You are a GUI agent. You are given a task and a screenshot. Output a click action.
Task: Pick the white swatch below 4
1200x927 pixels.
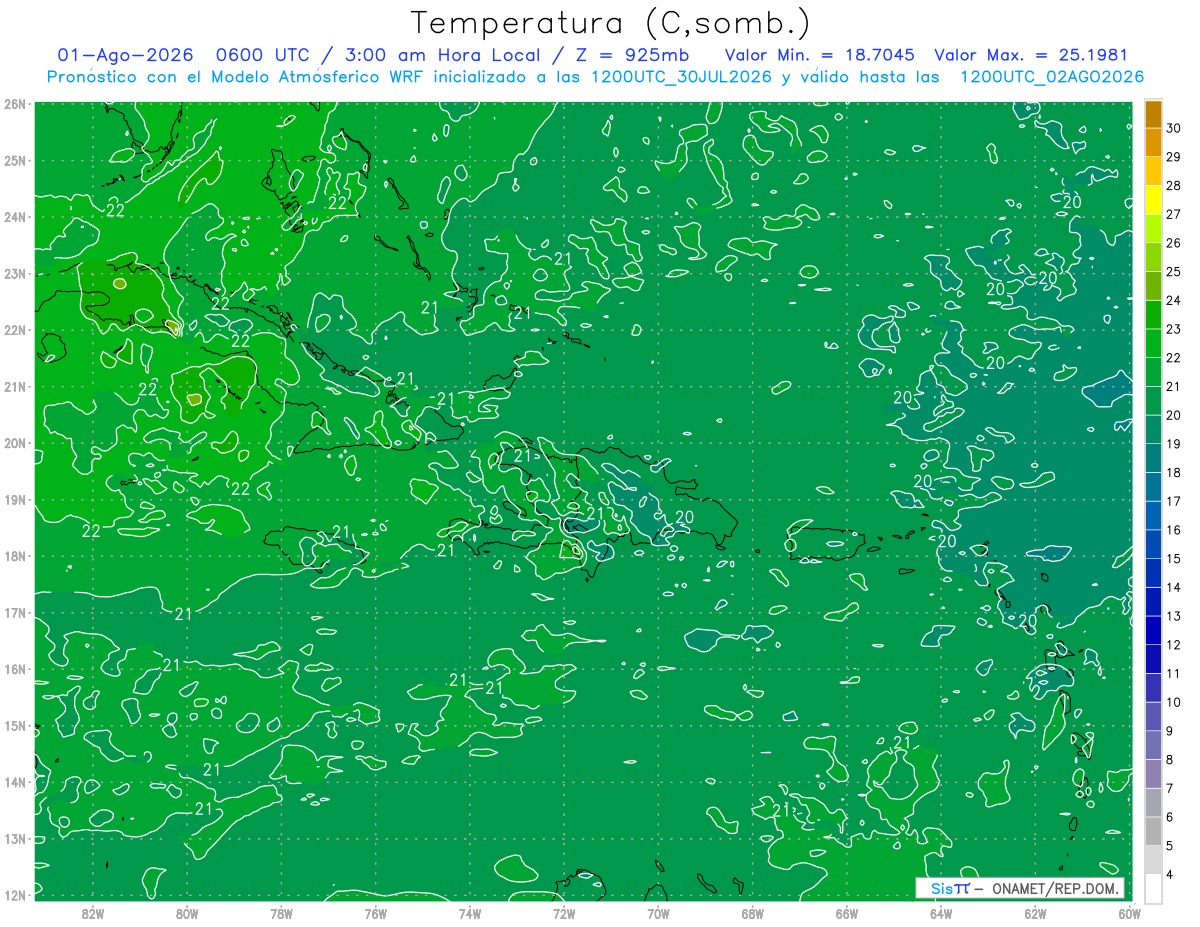(1154, 888)
